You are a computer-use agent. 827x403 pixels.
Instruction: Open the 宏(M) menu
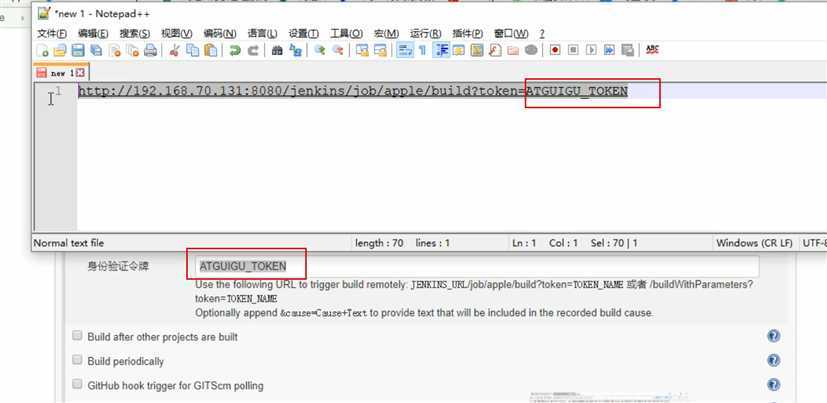pyautogui.click(x=386, y=34)
